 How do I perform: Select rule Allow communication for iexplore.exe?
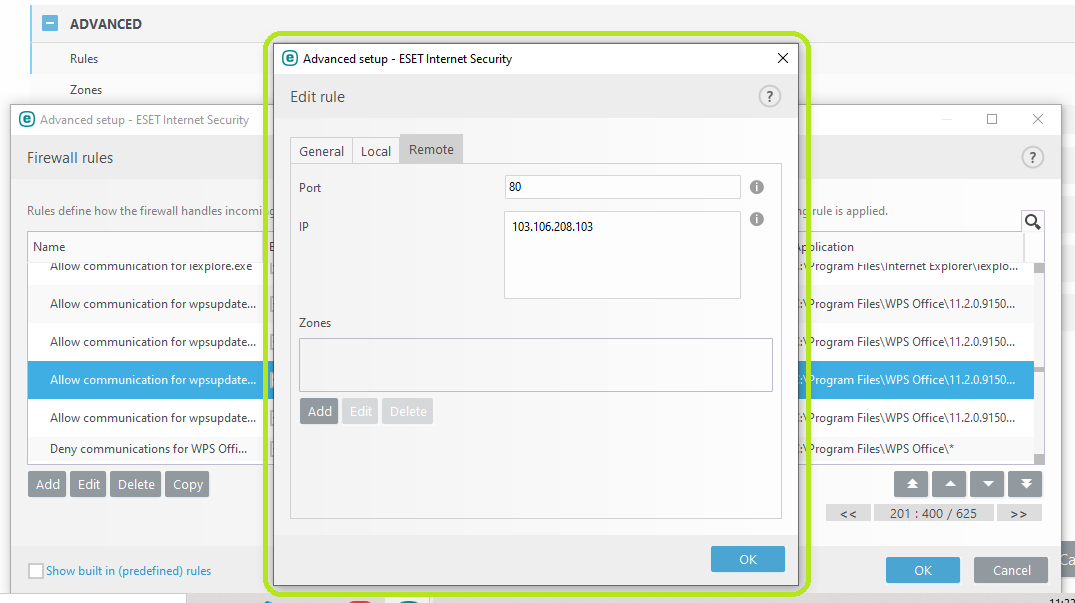(151, 267)
